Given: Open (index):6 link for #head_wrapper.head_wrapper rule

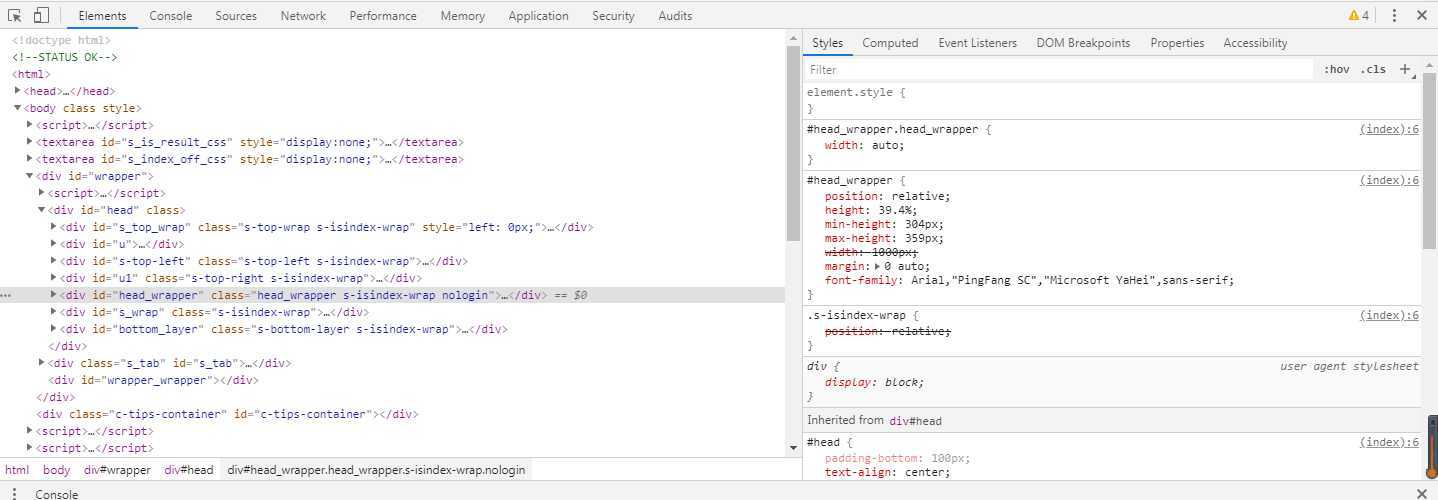Looking at the screenshot, I should (1389, 129).
